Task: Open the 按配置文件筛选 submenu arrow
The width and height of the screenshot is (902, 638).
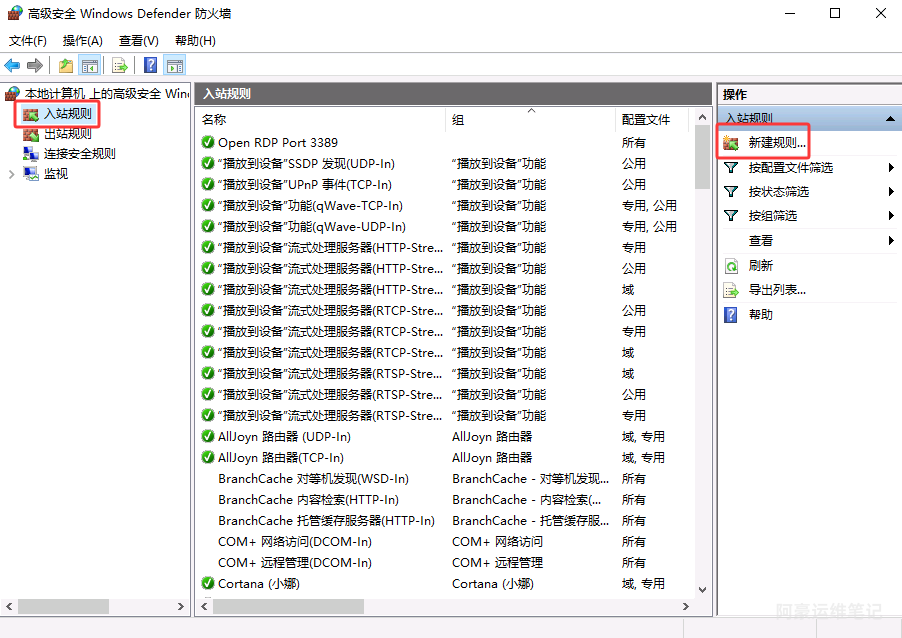Action: [890, 168]
